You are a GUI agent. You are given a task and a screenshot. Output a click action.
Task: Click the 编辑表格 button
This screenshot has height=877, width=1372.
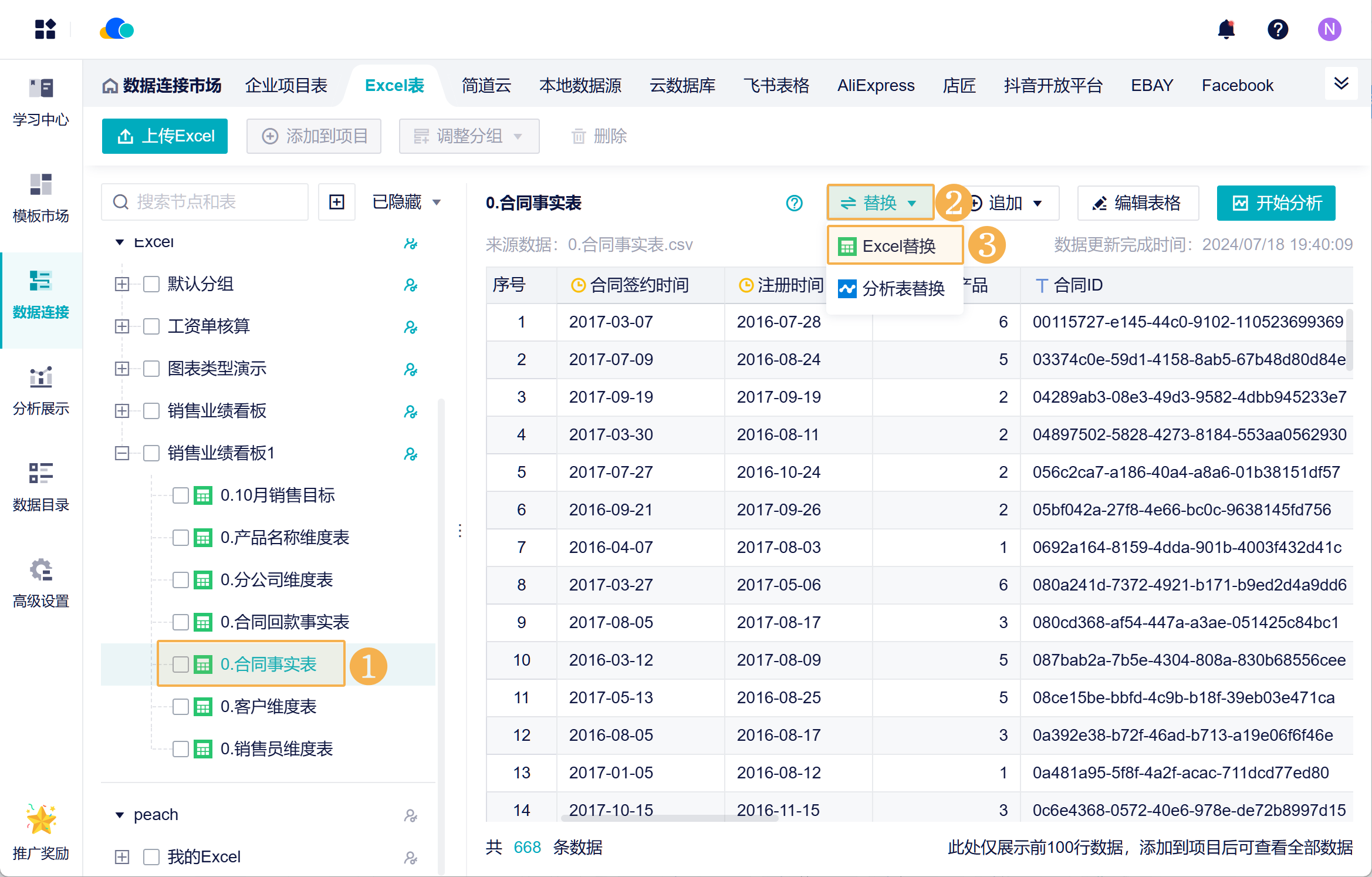(x=1138, y=203)
